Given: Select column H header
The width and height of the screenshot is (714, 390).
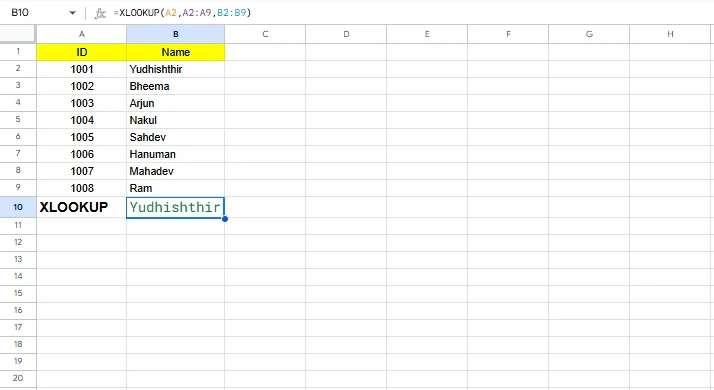Looking at the screenshot, I should [x=670, y=34].
